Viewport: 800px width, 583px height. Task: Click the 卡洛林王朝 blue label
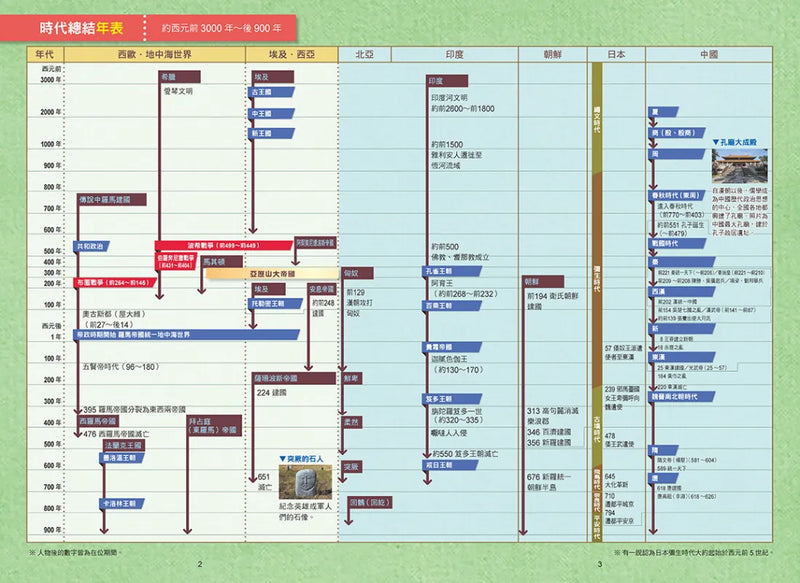point(121,504)
